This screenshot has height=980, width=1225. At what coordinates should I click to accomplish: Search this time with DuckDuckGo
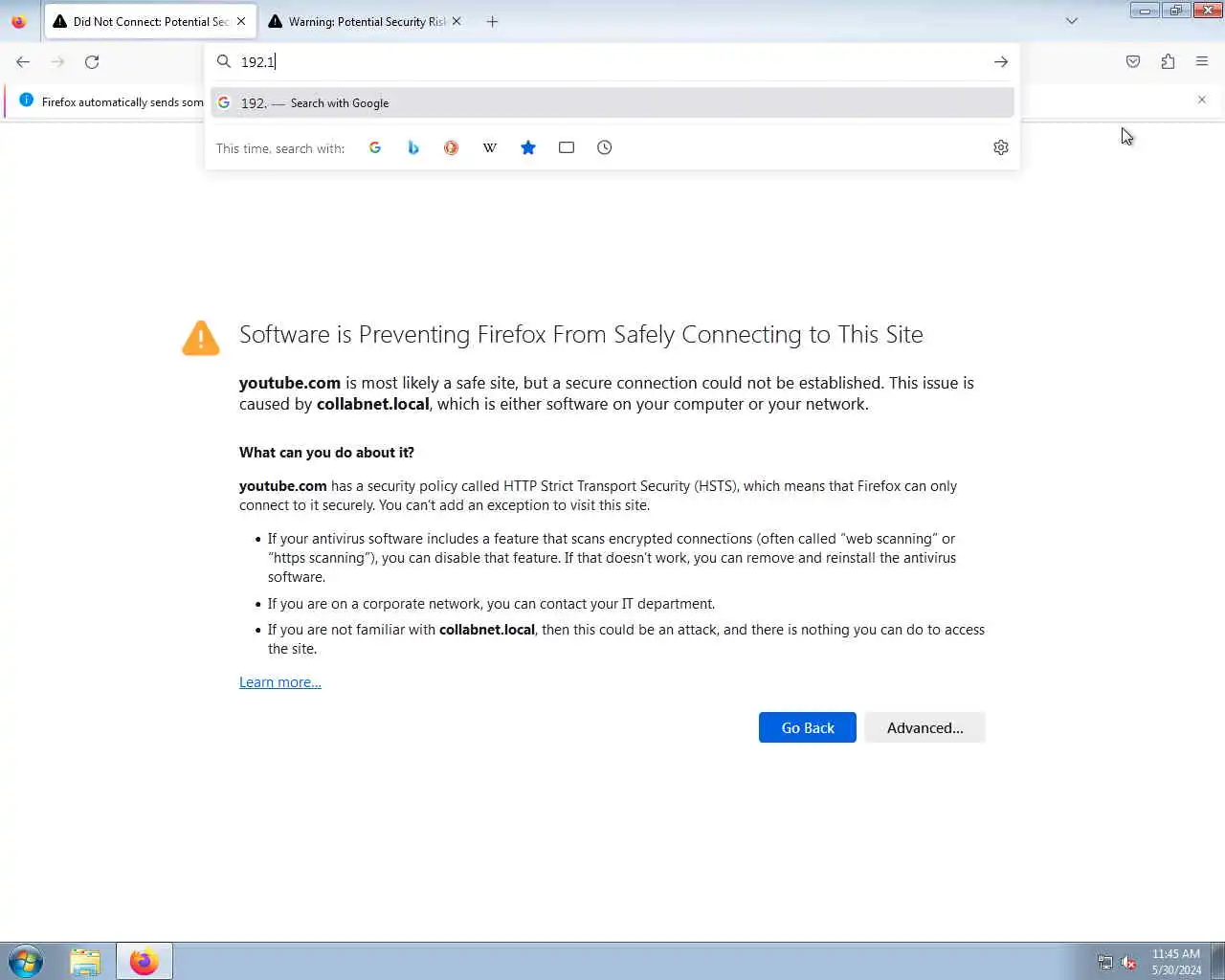pos(451,147)
